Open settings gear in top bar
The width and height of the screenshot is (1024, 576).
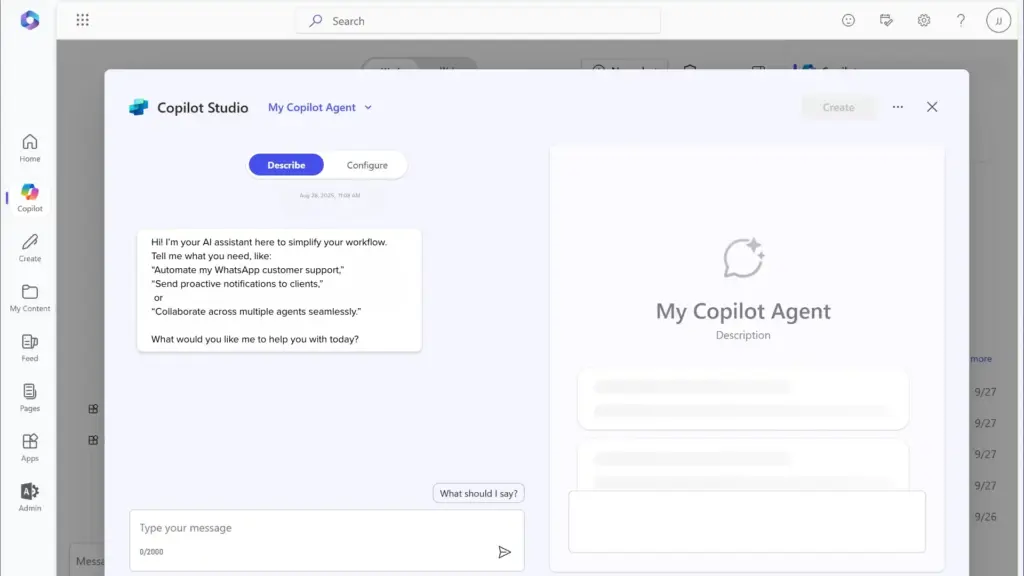tap(924, 20)
